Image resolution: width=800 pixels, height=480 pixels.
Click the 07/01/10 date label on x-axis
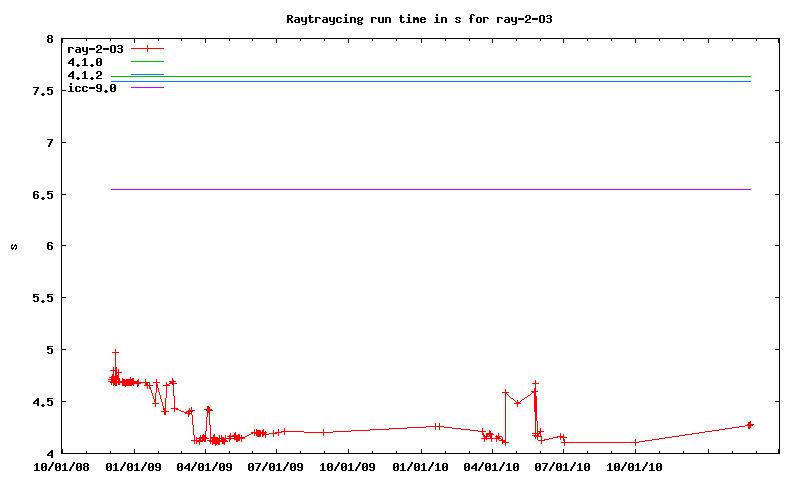563,465
